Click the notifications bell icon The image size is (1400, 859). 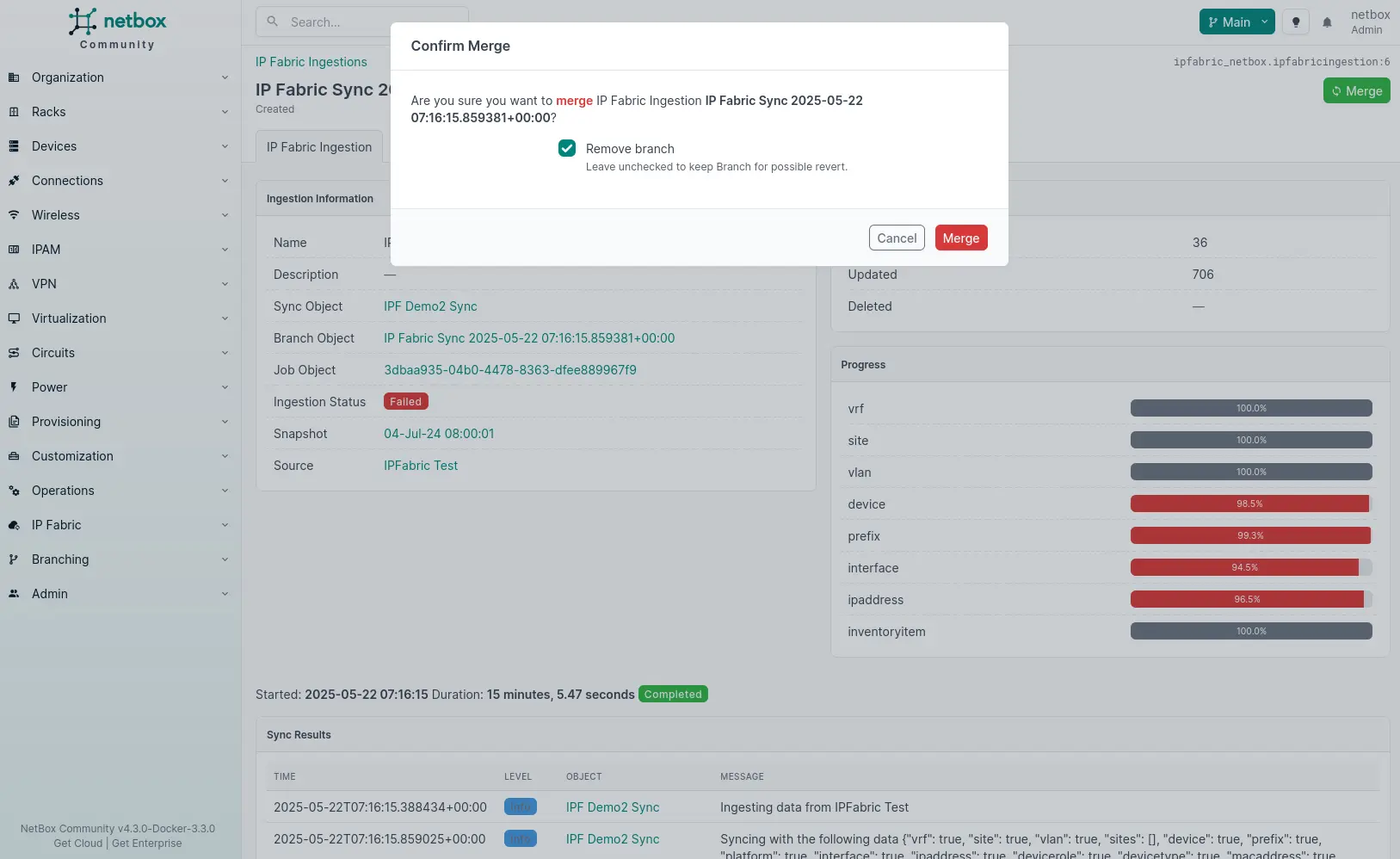[1327, 22]
